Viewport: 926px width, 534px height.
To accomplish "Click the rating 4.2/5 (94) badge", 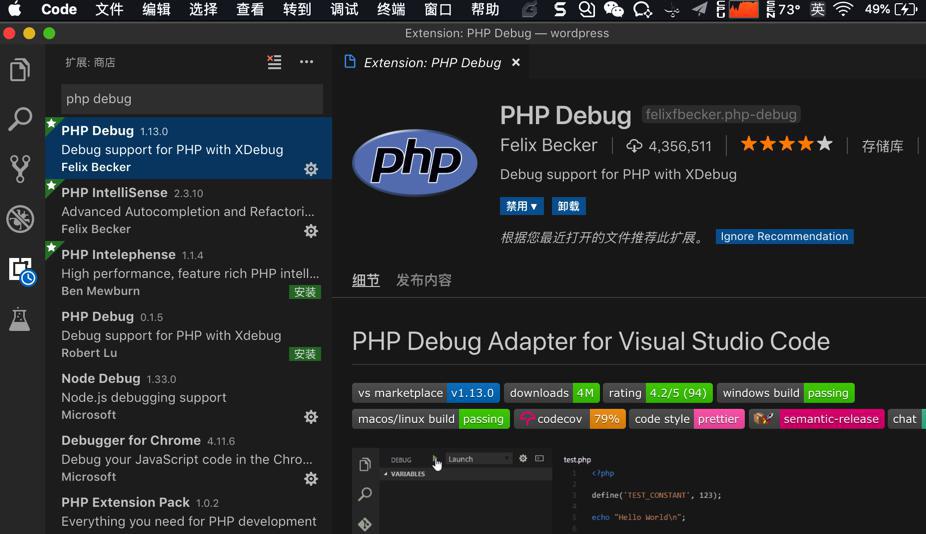I will tap(657, 393).
